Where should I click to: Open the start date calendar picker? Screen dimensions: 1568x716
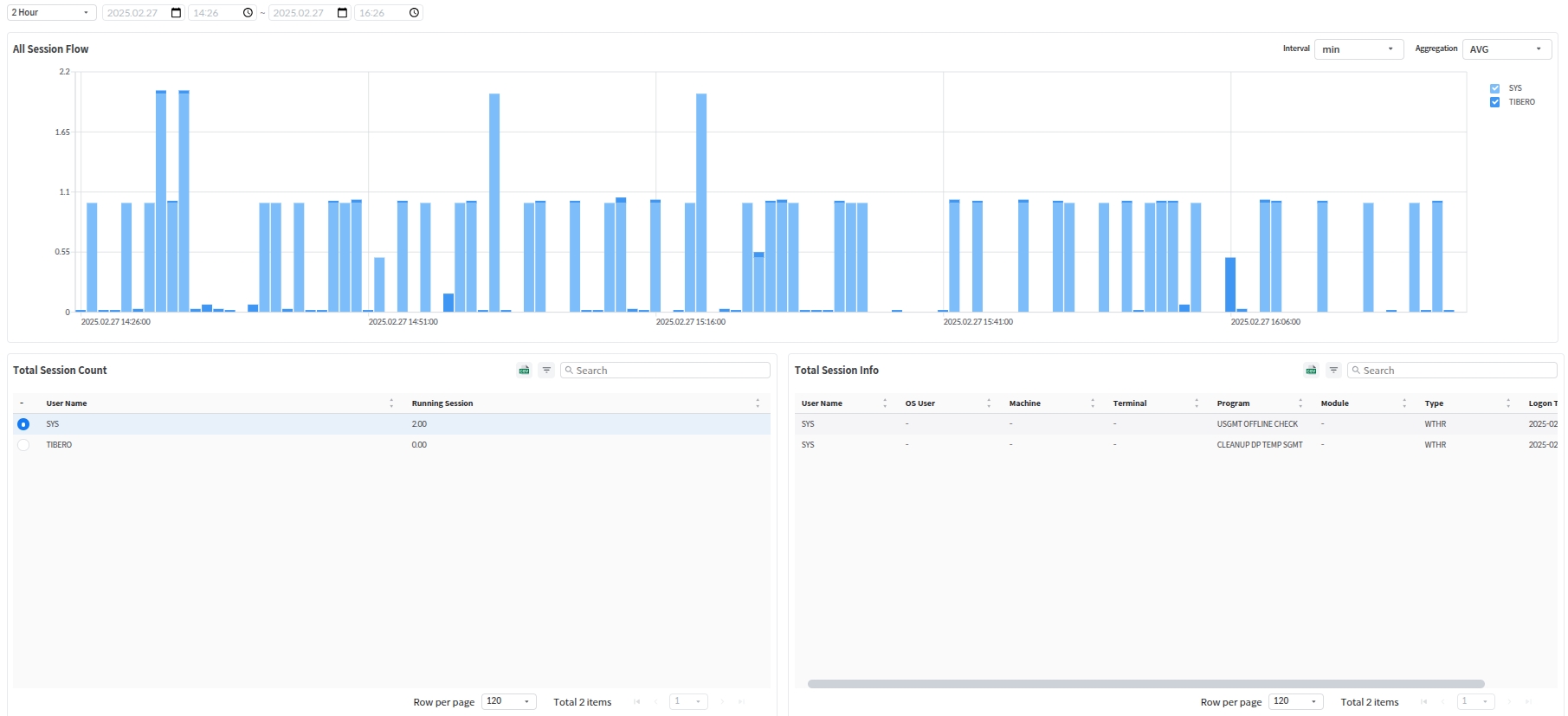tap(177, 13)
